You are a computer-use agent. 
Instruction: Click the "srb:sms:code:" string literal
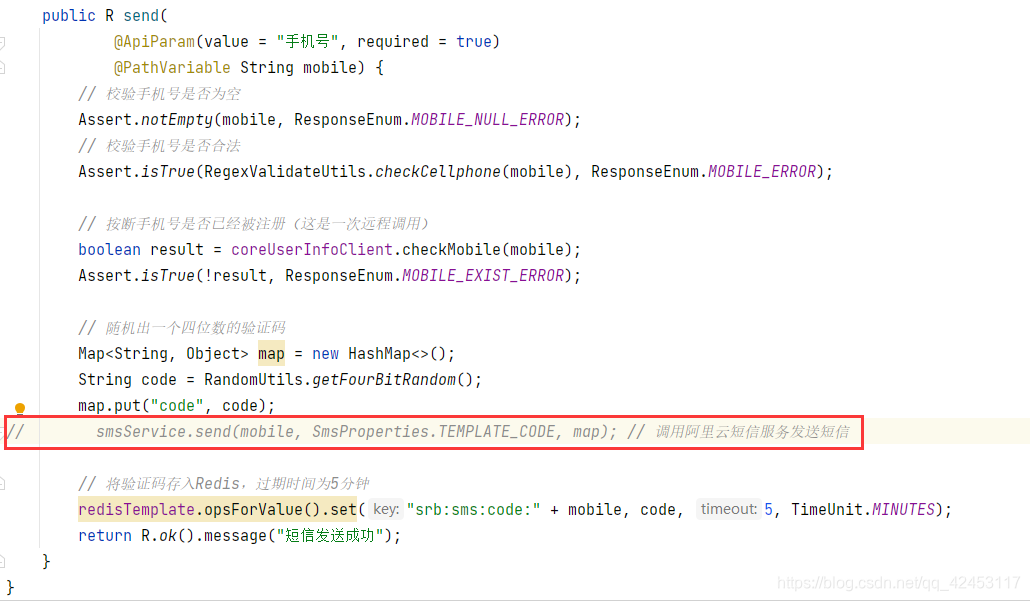point(474,510)
